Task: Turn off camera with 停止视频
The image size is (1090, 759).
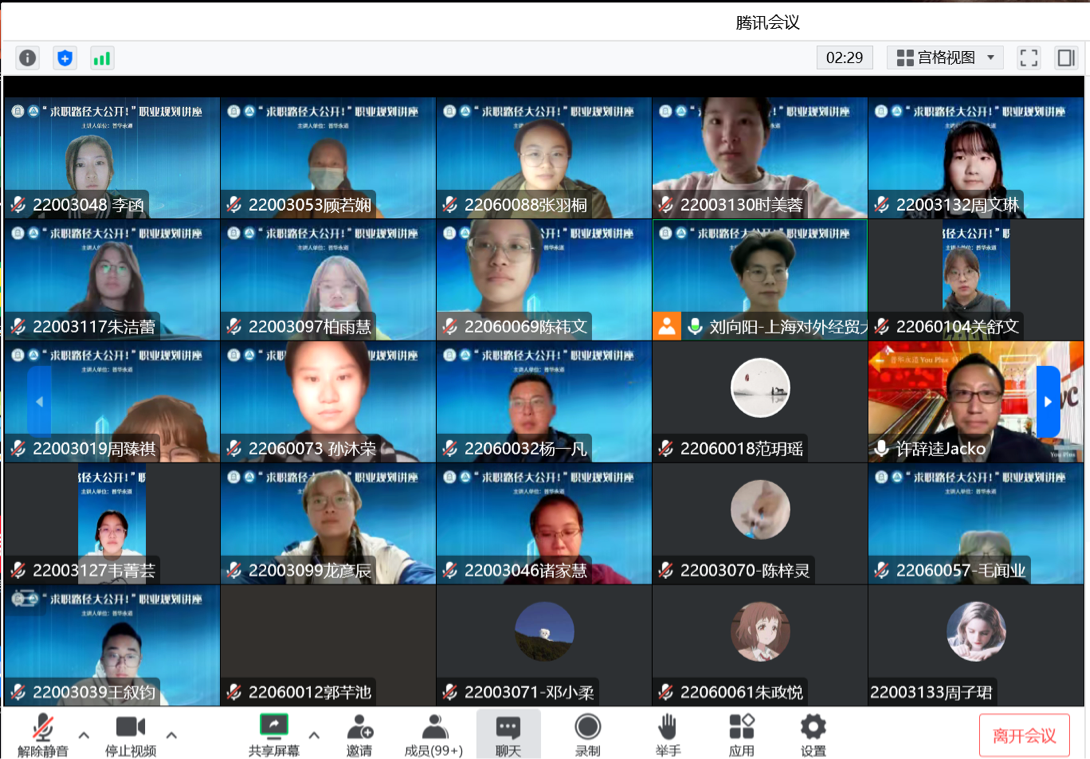Action: pos(130,733)
